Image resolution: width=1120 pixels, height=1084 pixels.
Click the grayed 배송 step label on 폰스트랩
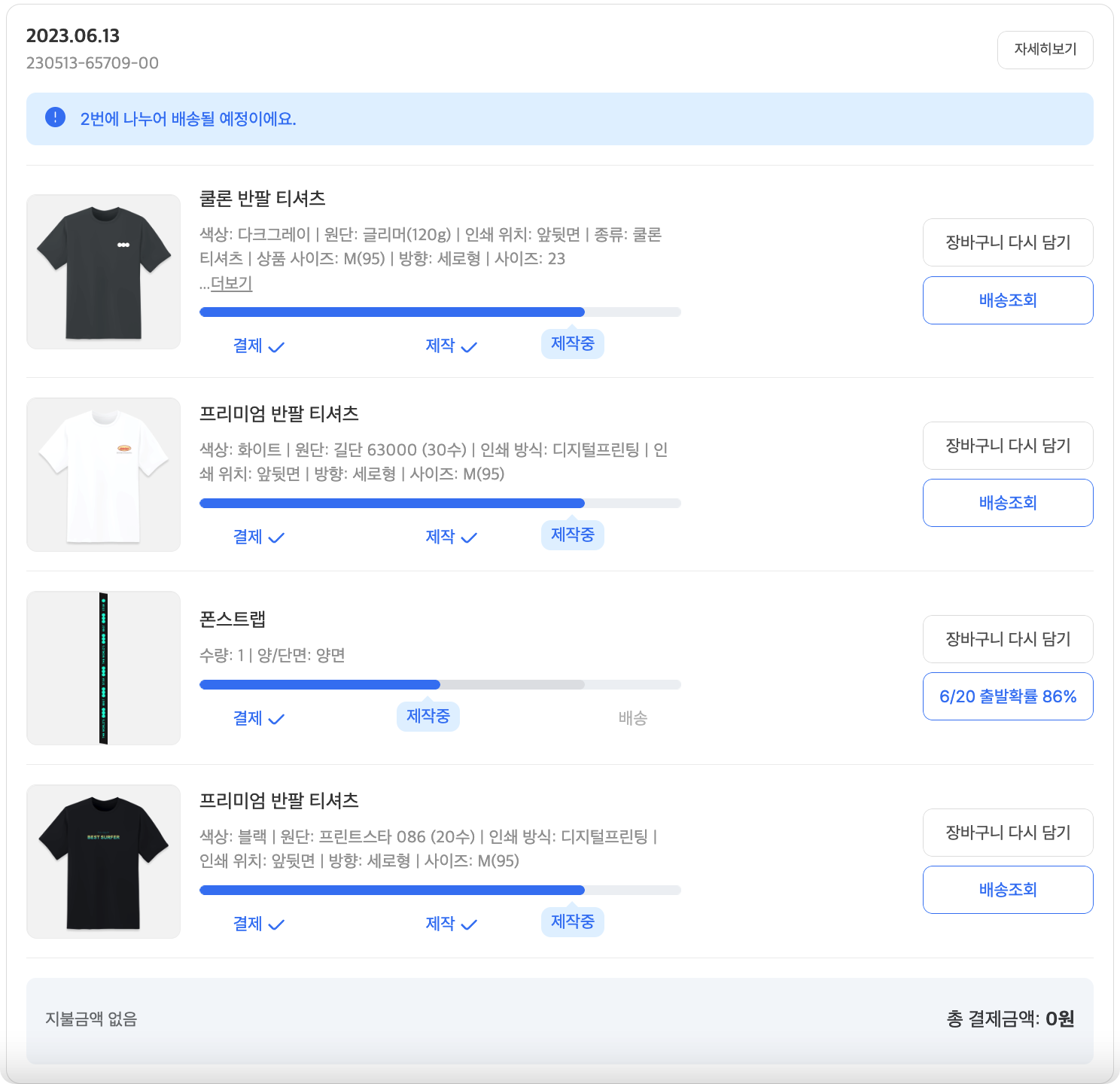click(x=632, y=718)
